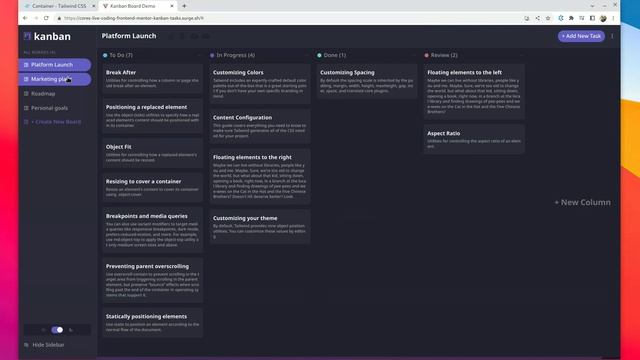
Task: Open the Content Configuration task card
Action: (260, 127)
